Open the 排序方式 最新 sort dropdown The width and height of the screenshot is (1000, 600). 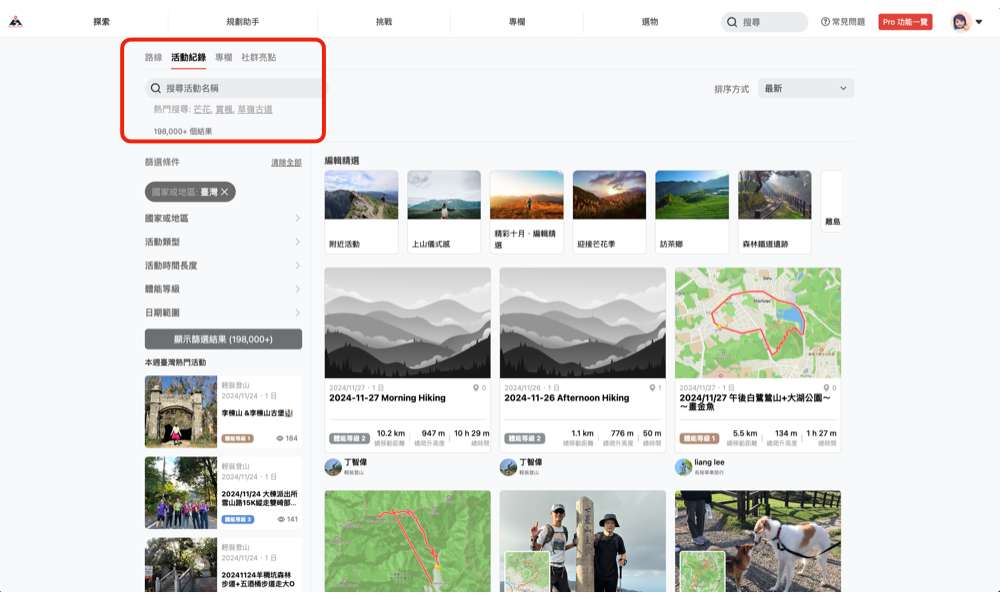pos(805,89)
